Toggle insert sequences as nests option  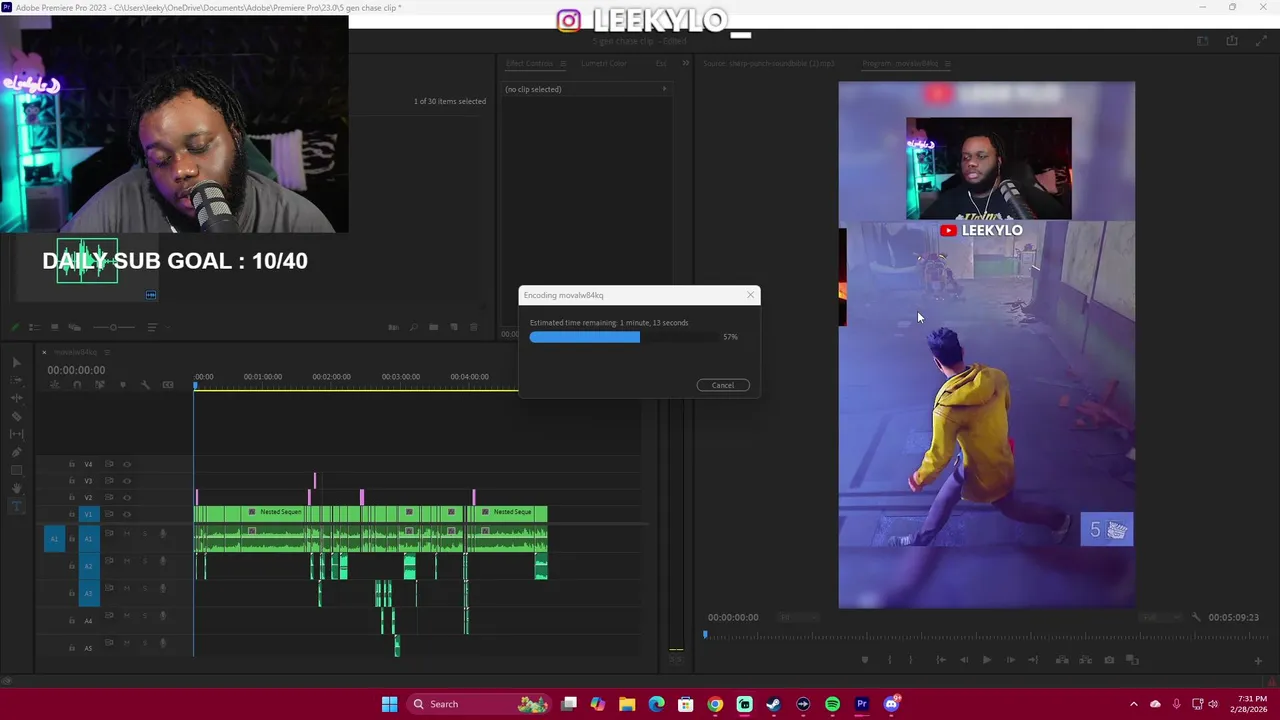(54, 384)
